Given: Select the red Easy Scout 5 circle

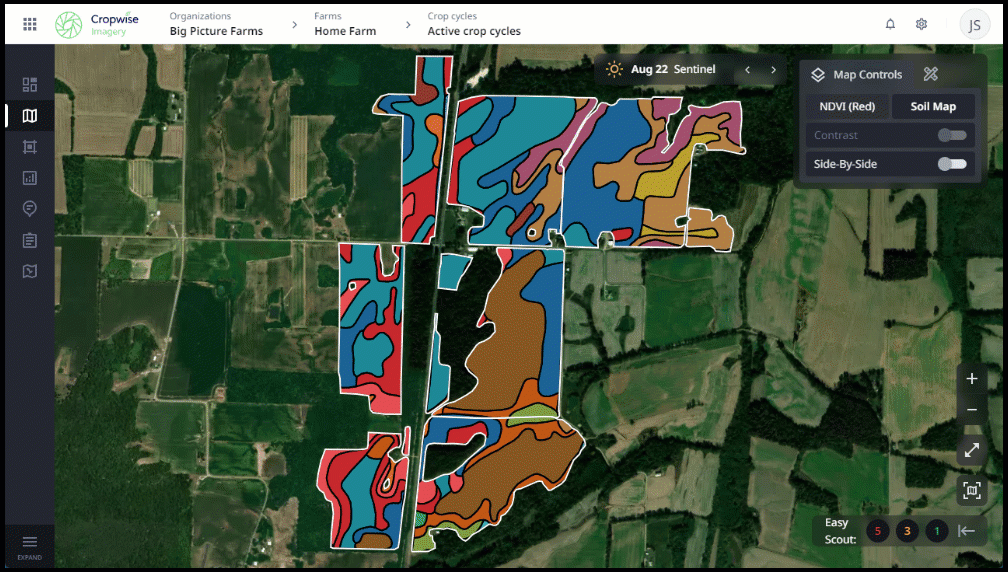Looking at the screenshot, I should click(877, 531).
